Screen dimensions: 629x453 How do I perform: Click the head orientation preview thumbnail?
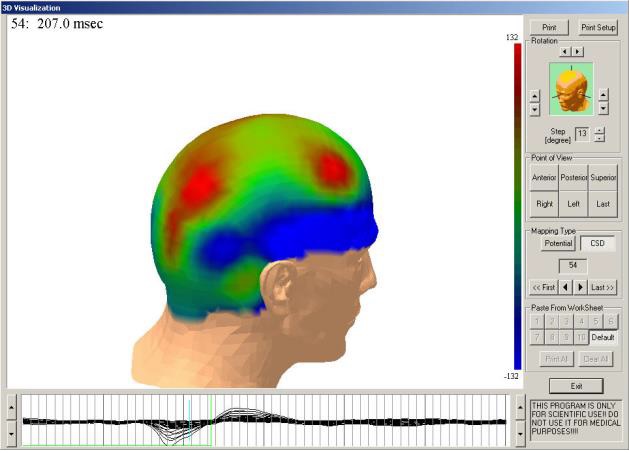tap(571, 87)
